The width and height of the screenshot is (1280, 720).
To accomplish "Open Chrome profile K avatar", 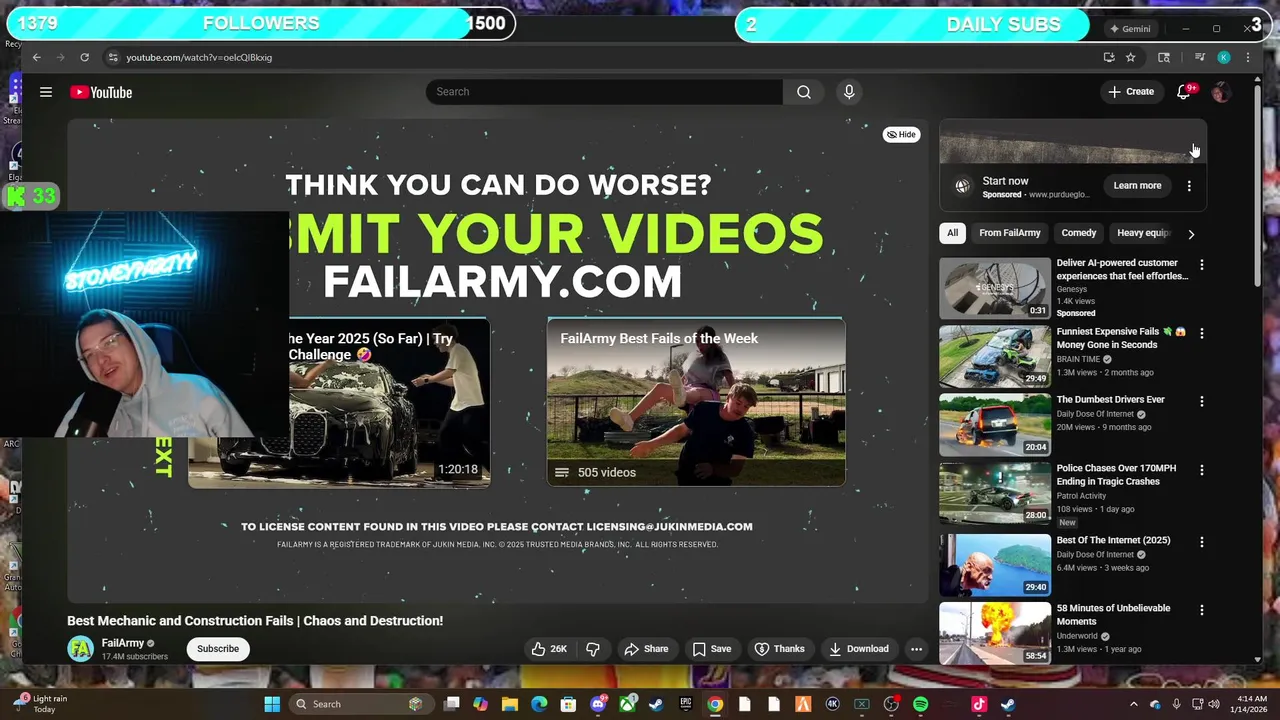I will click(x=1223, y=57).
